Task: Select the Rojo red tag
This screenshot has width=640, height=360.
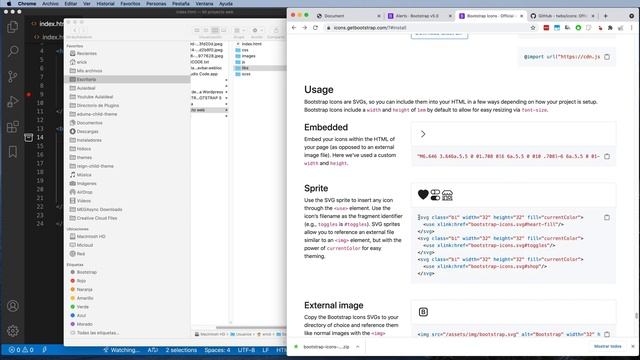Action: tap(81, 281)
